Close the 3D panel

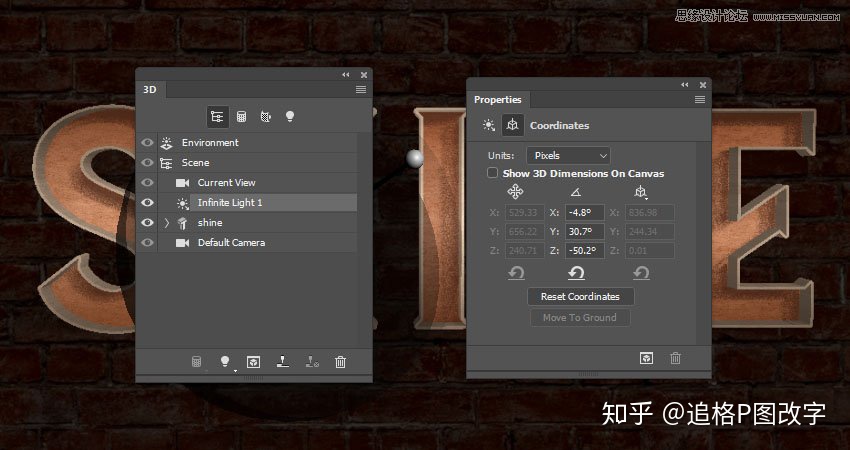click(x=364, y=75)
